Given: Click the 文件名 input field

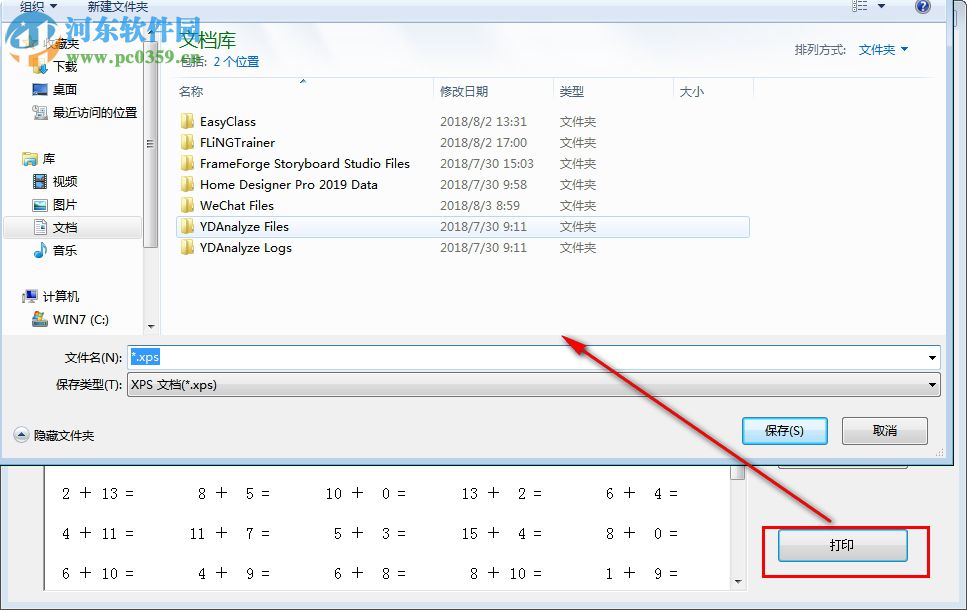Looking at the screenshot, I should click(x=533, y=357).
